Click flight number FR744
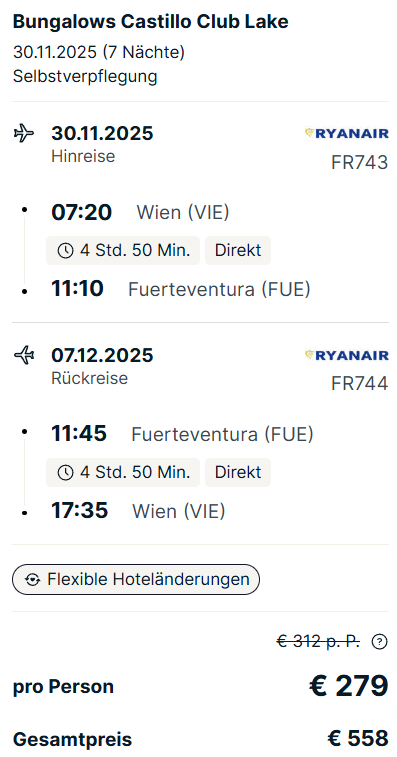 click(x=359, y=384)
